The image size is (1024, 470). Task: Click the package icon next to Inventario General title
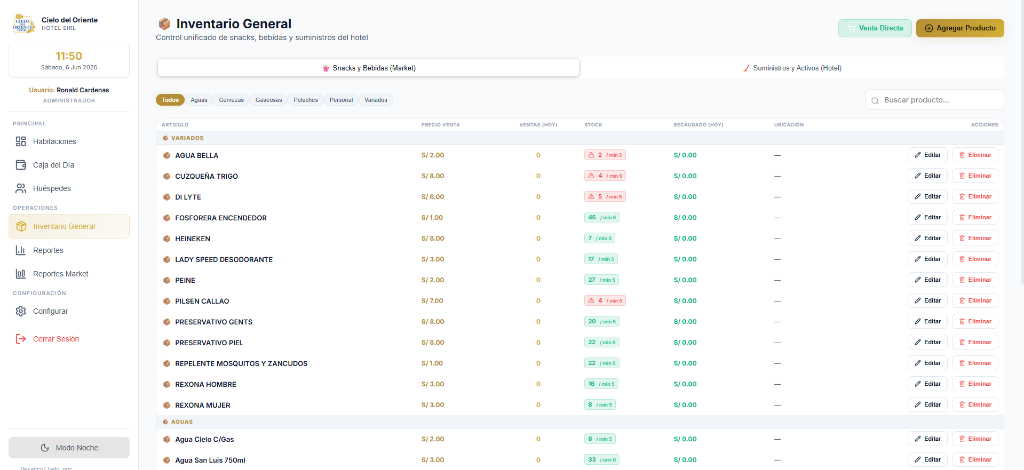(165, 24)
